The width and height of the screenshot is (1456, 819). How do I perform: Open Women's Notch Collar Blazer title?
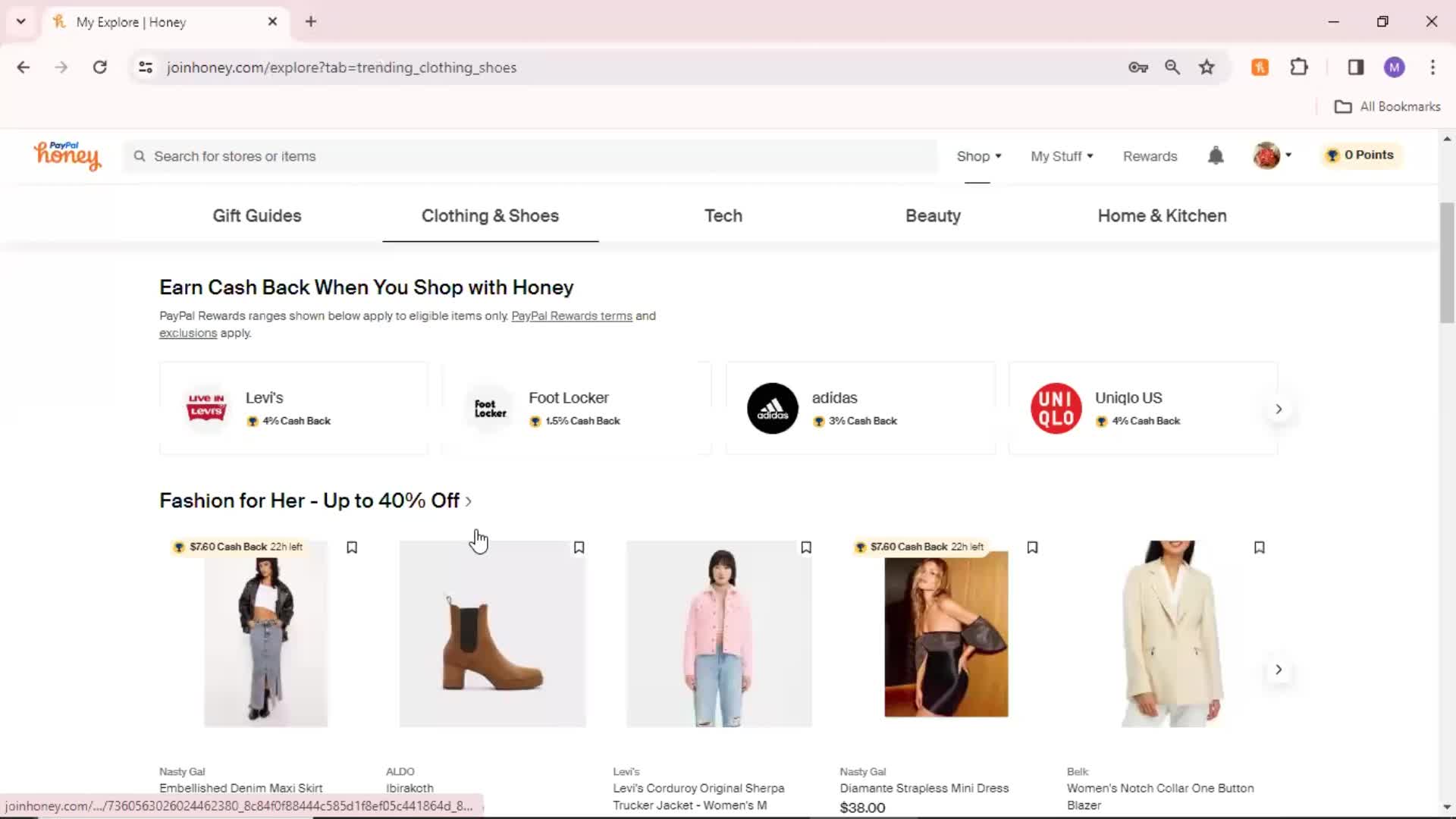point(1159,796)
